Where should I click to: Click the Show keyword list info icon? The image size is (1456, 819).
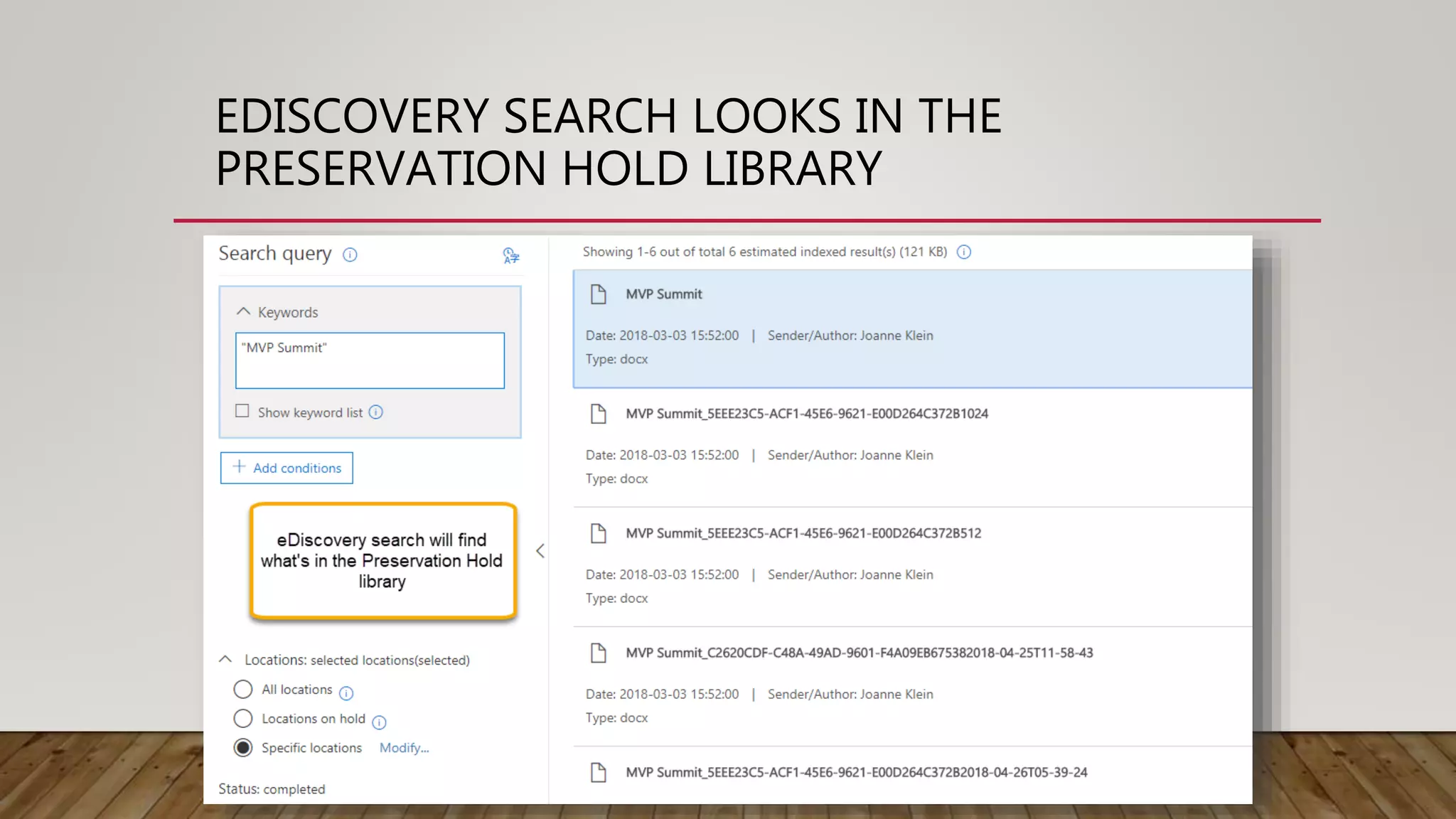(376, 412)
